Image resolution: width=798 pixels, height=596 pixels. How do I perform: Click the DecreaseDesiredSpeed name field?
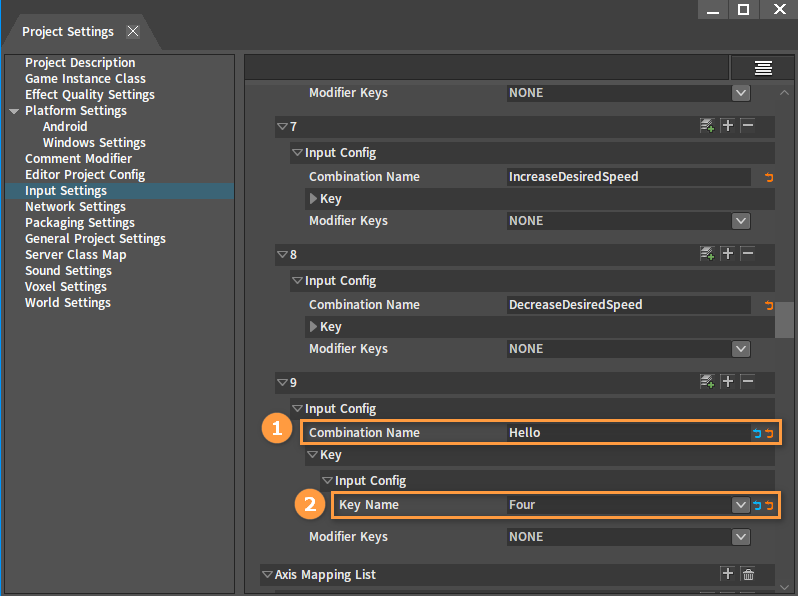tap(629, 304)
